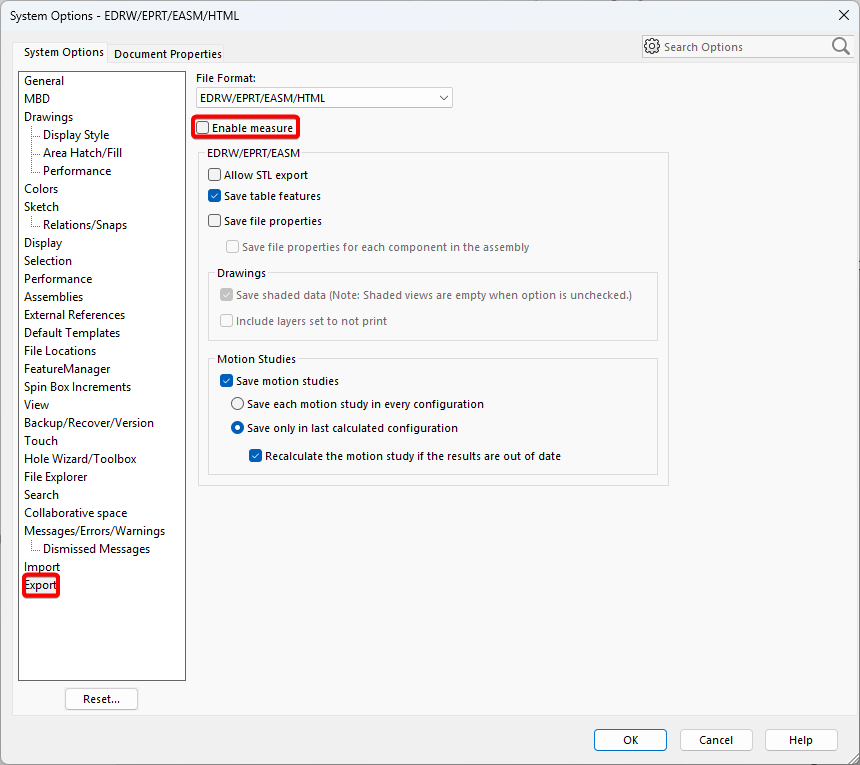
Task: Select Relations/Snaps item
Action: coord(85,225)
